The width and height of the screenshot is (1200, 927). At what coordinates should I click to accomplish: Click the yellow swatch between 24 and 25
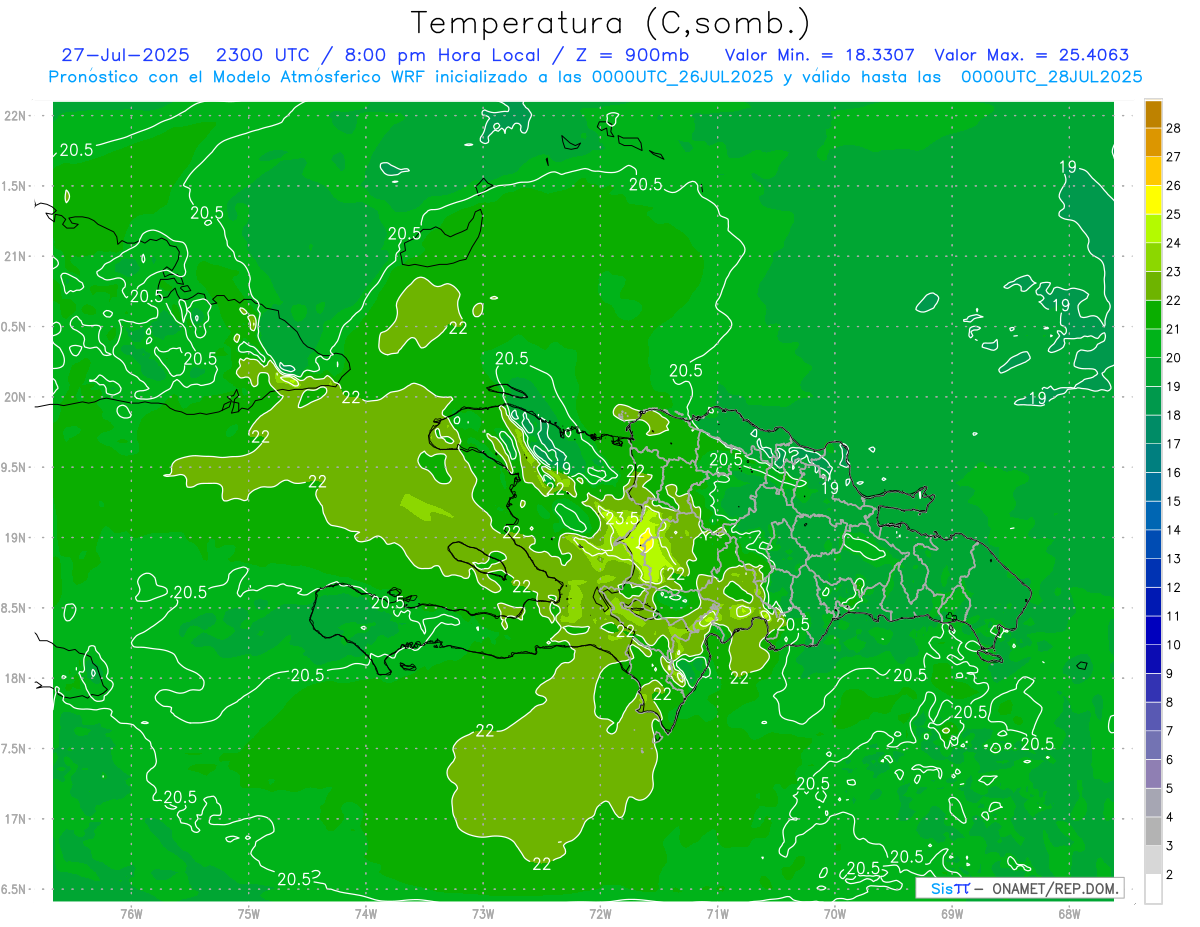(x=1153, y=228)
